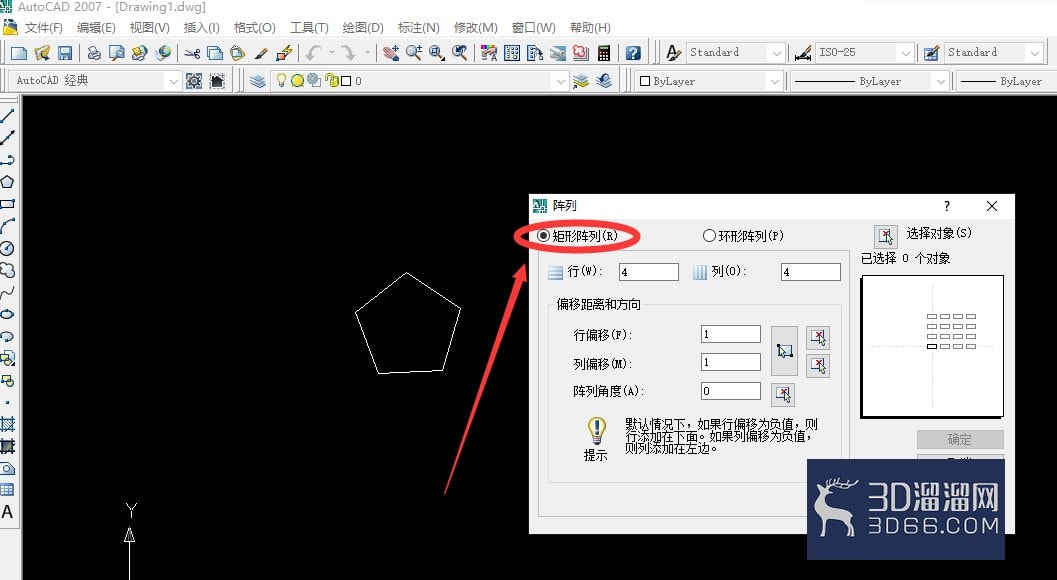
Task: Click the Save diskette icon
Action: point(65,53)
